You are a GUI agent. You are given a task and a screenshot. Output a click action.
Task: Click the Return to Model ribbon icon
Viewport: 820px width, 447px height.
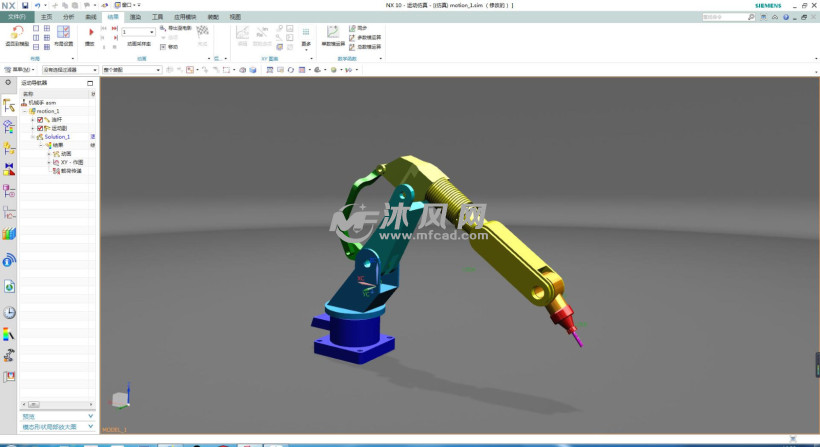pyautogui.click(x=16, y=33)
